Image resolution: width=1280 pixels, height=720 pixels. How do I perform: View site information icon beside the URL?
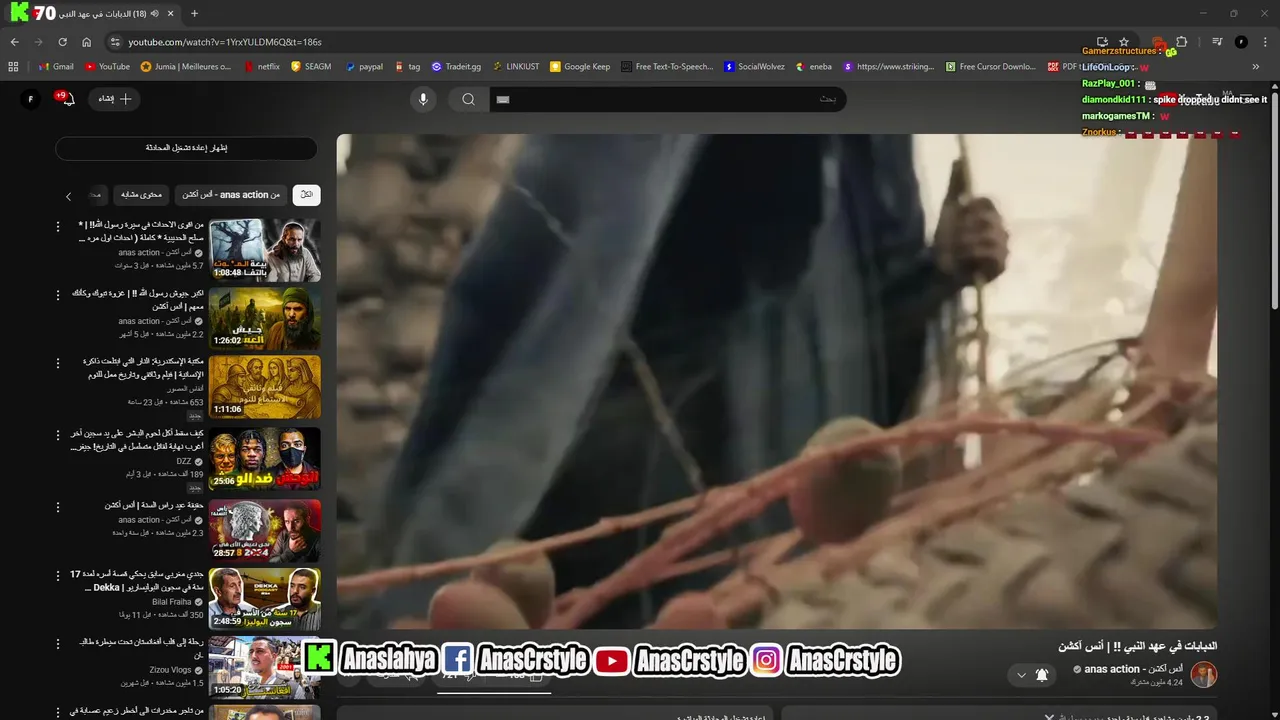(115, 42)
